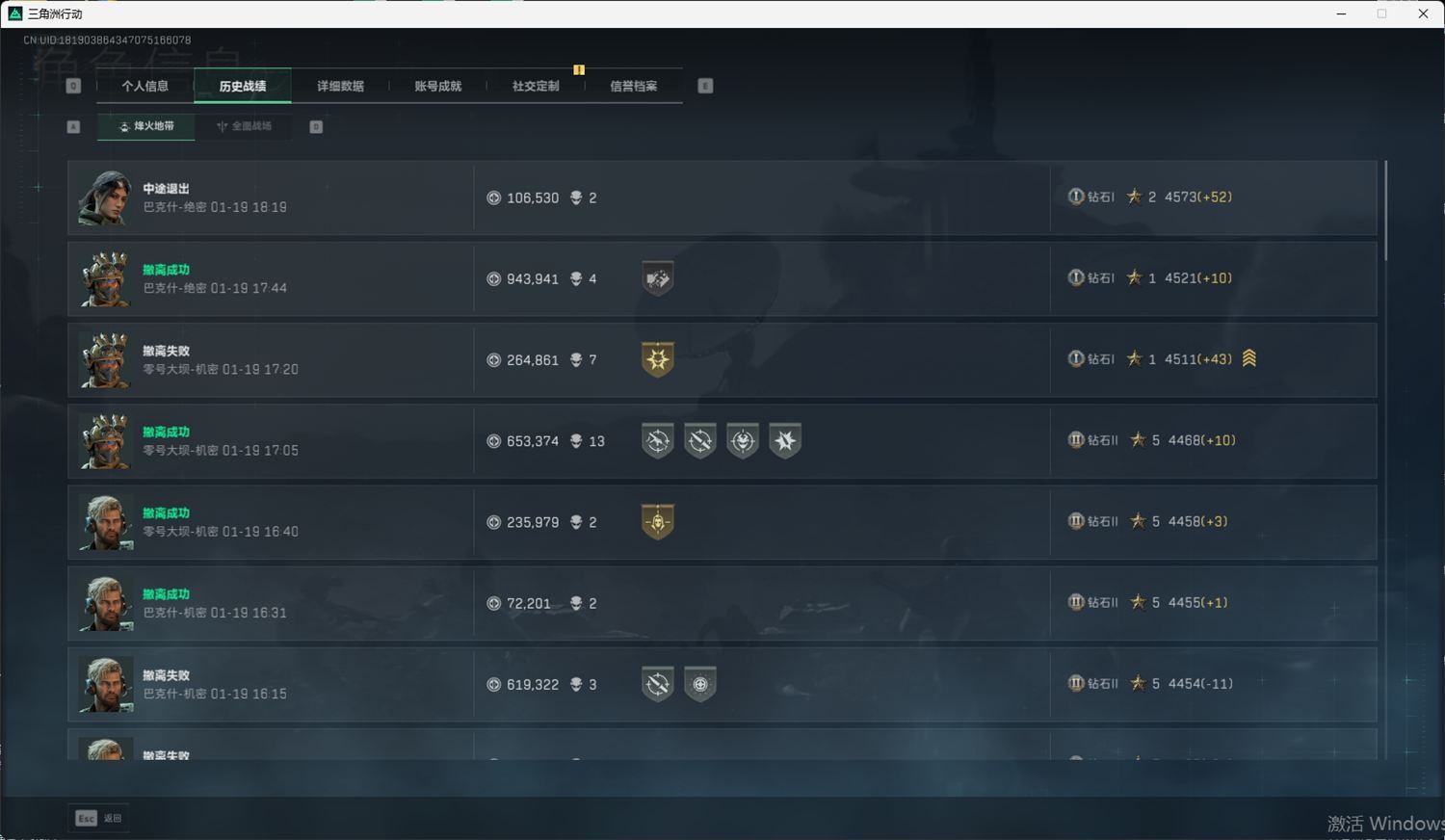Viewport: 1445px width, 840px height.
Task: Click the E key next-tab button
Action: 705,86
